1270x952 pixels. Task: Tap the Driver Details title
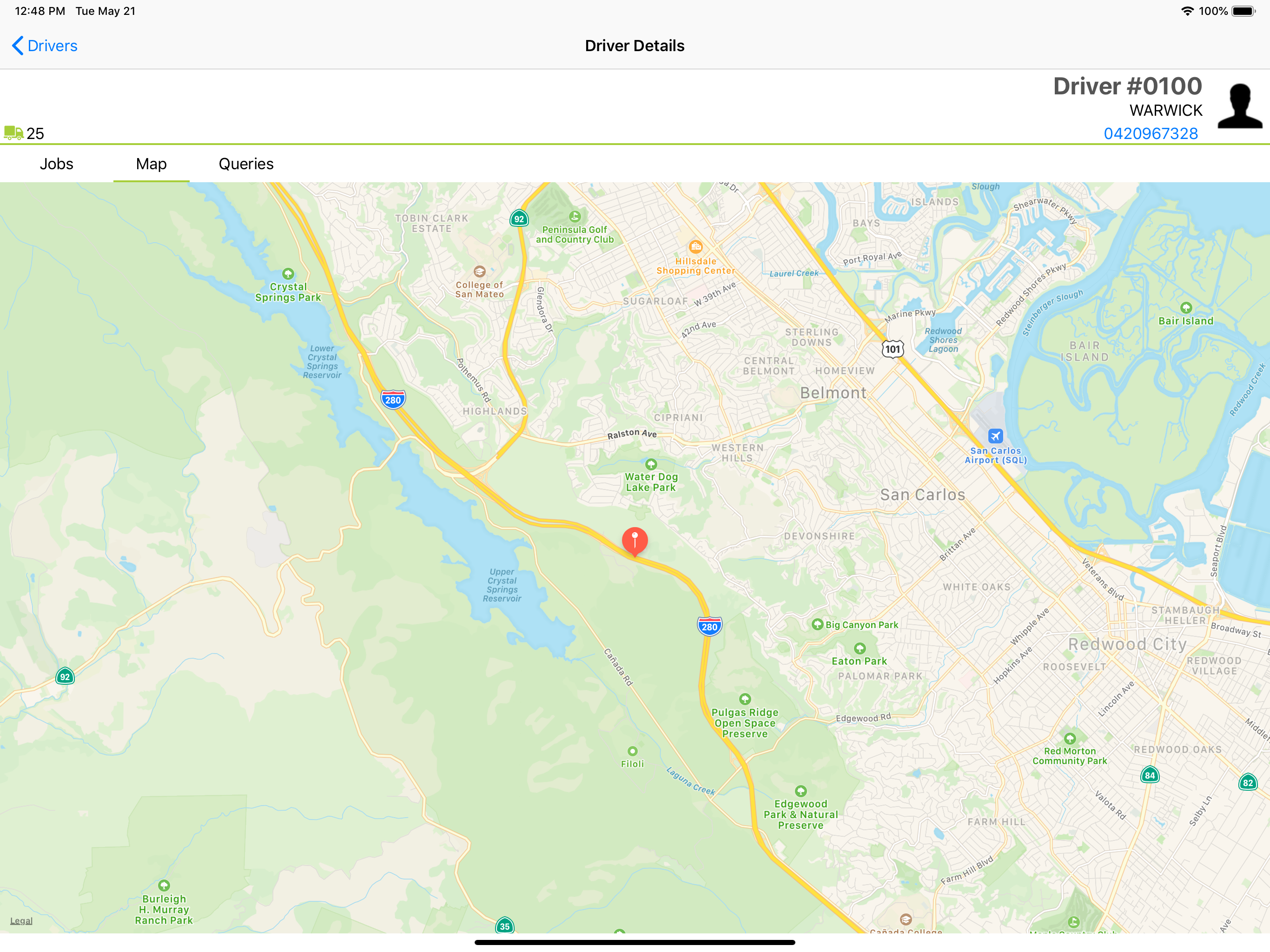[x=635, y=46]
